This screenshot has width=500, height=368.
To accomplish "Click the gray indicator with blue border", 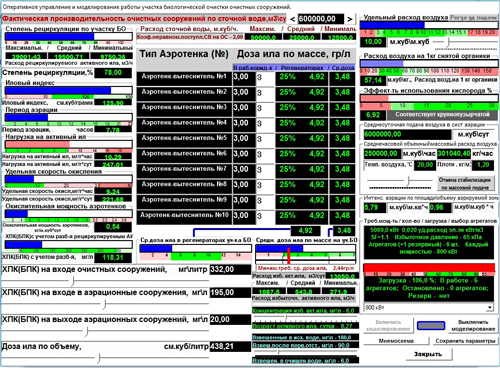I will click(x=431, y=326).
